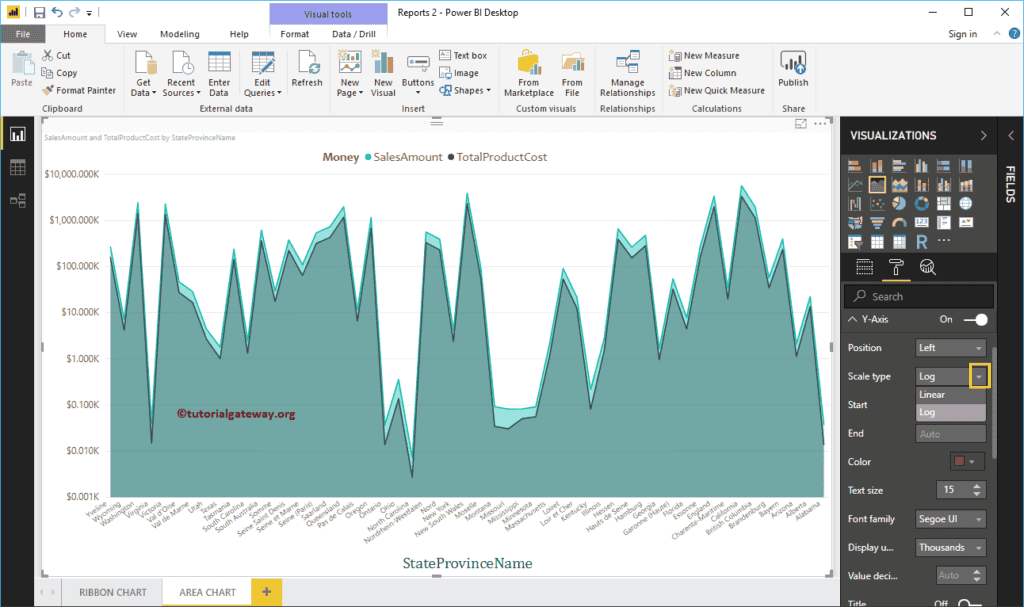This screenshot has width=1024, height=607.
Task: Pick the Funnel chart visualization
Action: coord(877,221)
